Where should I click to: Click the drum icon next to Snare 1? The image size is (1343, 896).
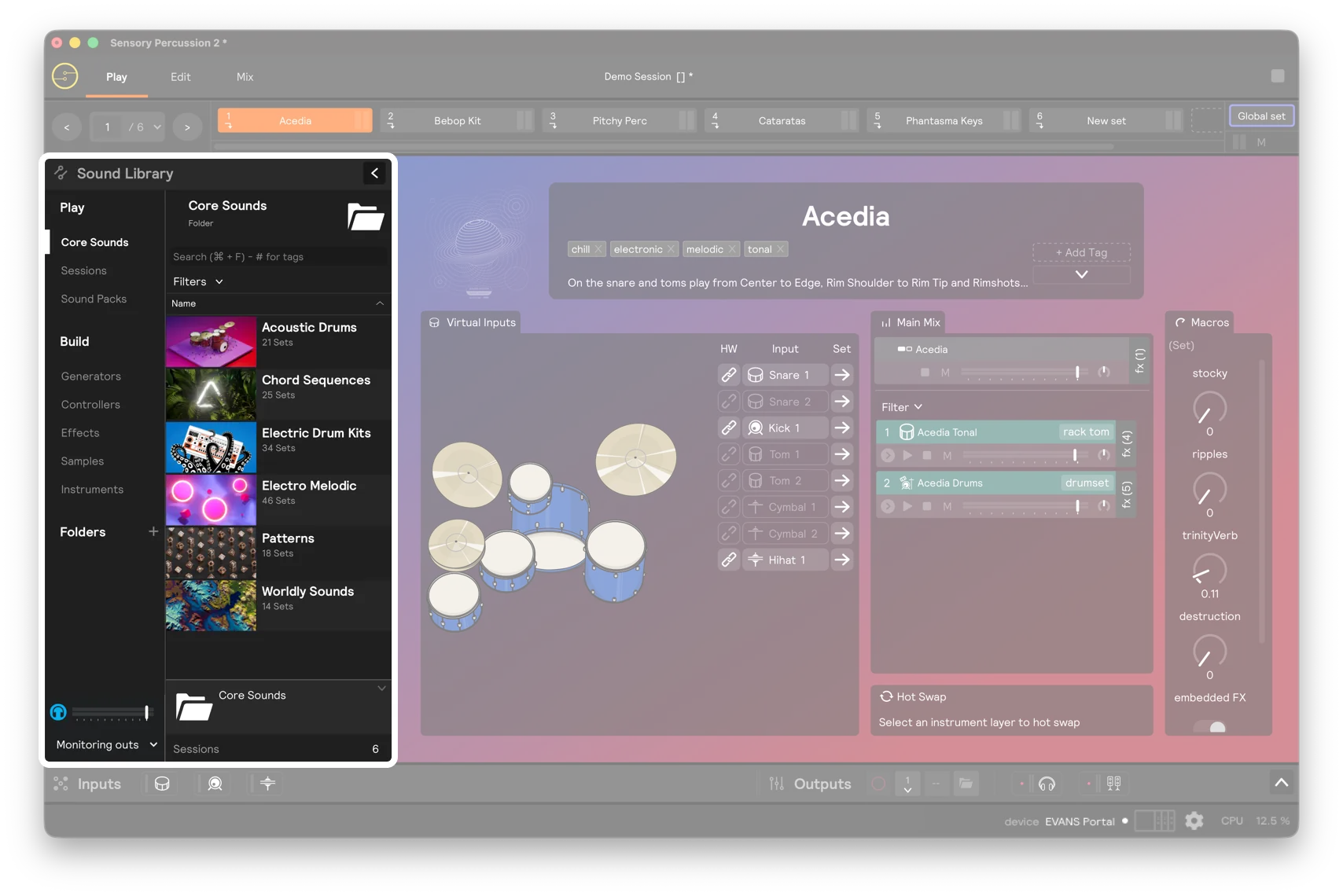tap(755, 375)
